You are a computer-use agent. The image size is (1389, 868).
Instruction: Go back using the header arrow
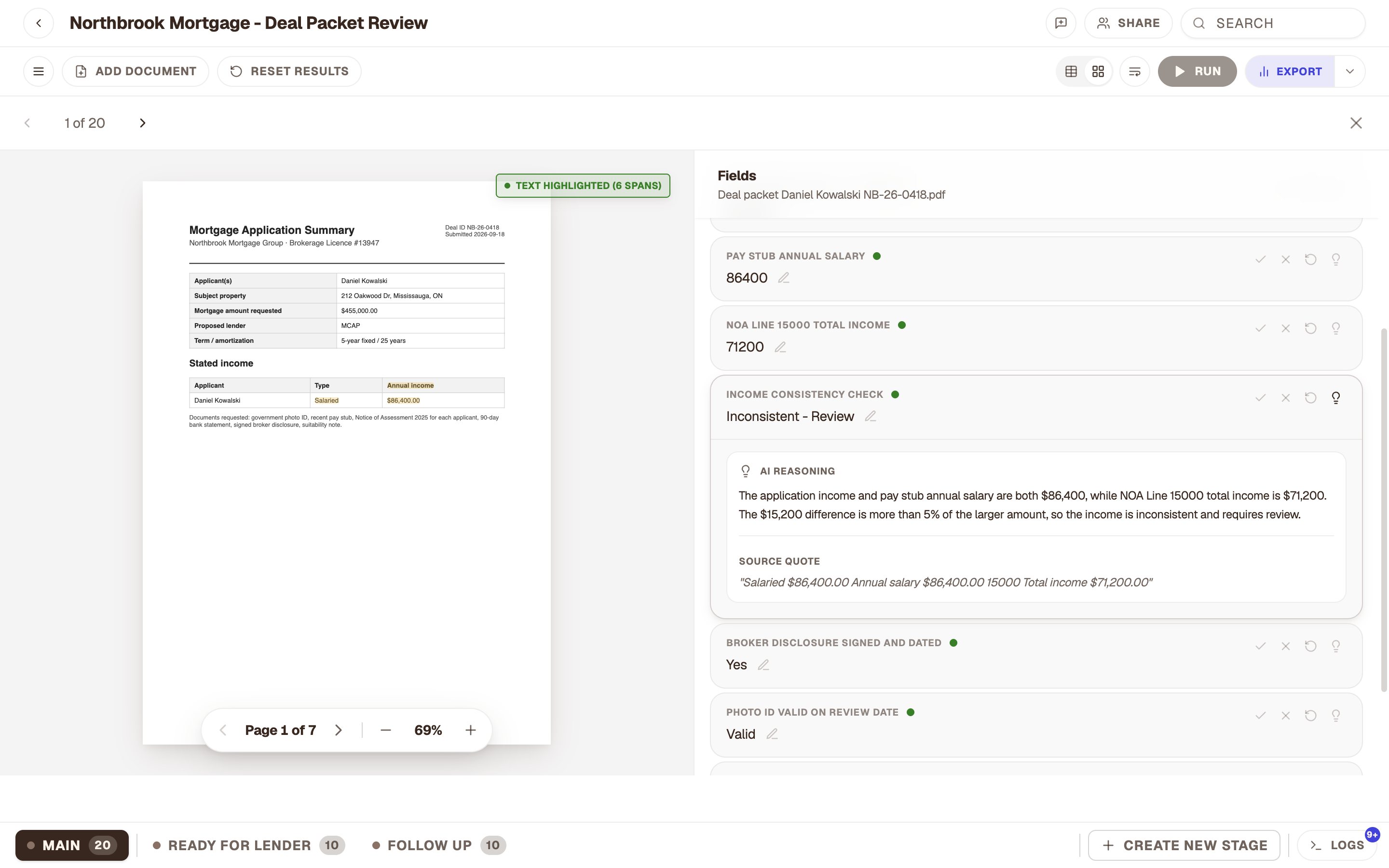point(39,23)
